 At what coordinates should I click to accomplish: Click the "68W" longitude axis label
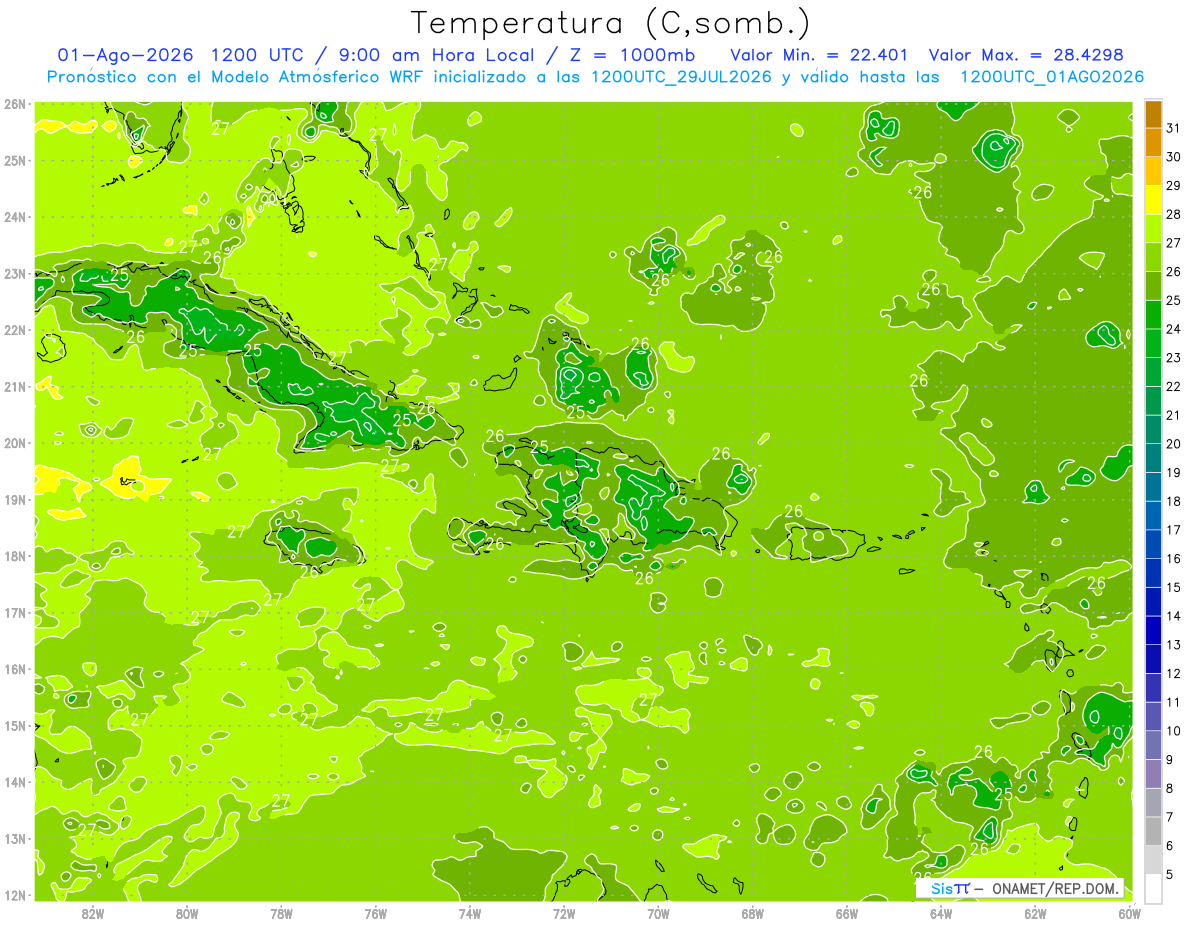753,913
